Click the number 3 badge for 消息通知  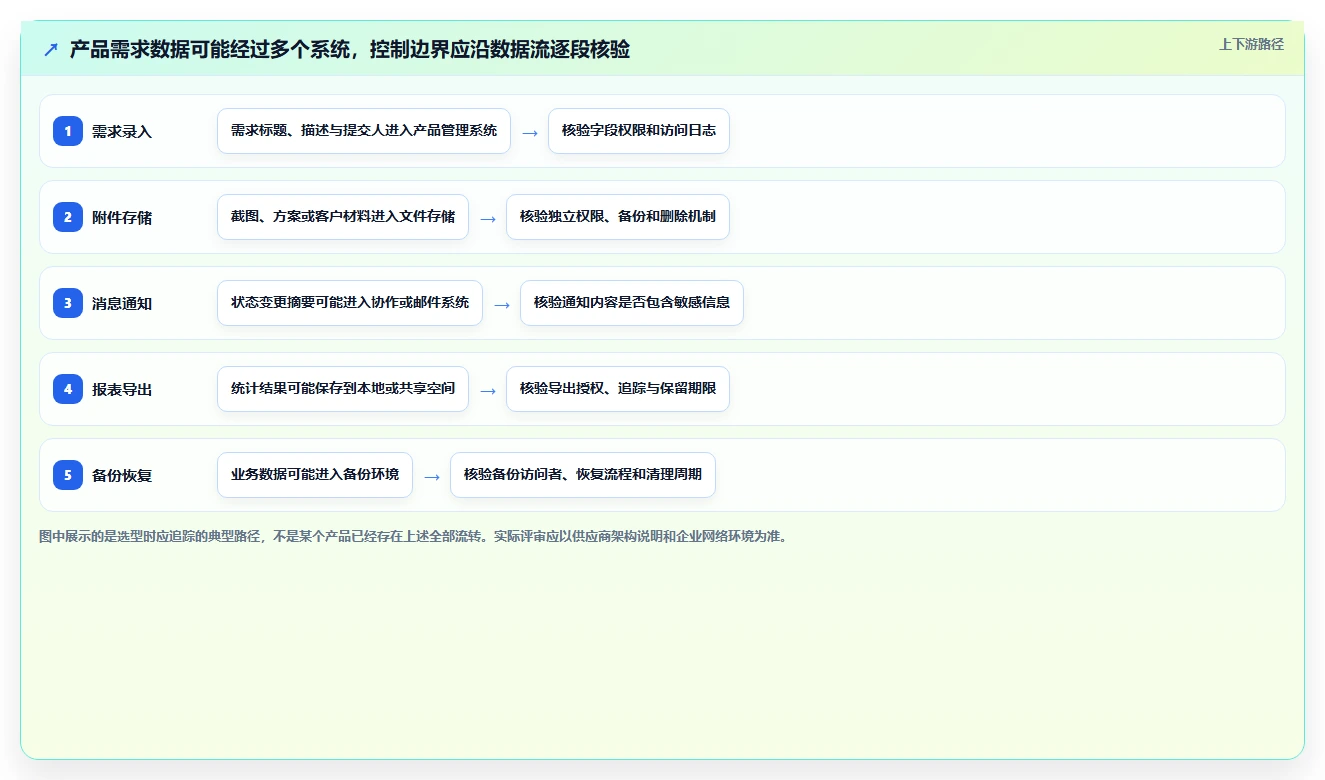[68, 303]
